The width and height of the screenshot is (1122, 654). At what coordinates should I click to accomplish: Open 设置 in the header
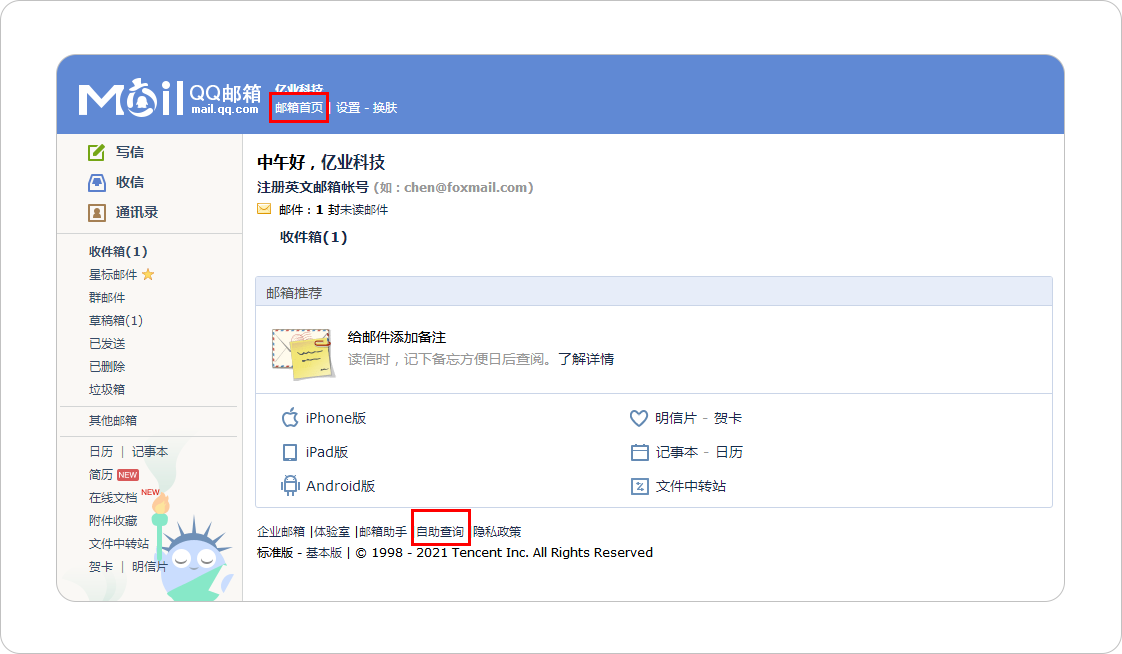tap(348, 107)
